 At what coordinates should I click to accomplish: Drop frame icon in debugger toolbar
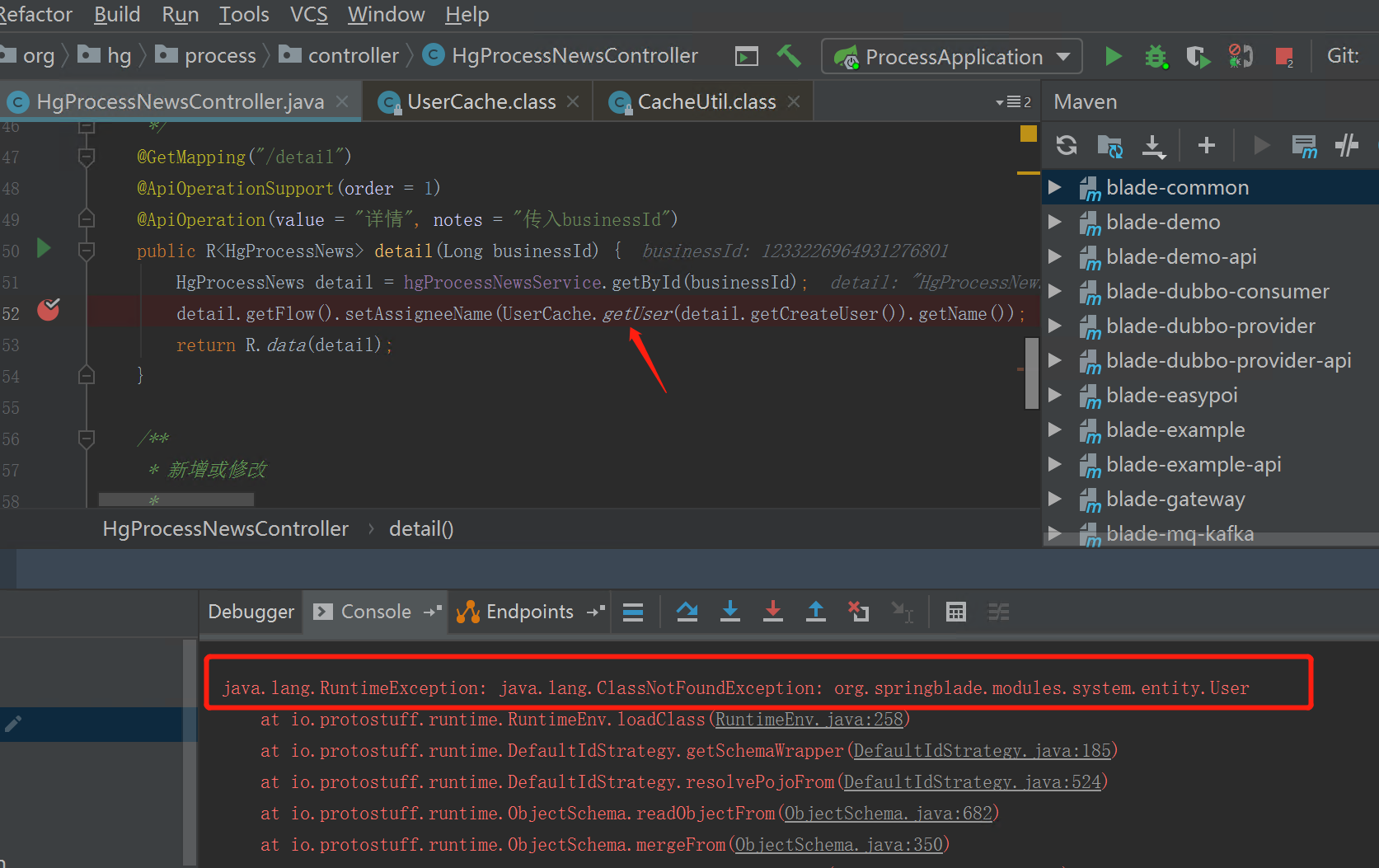tap(859, 612)
